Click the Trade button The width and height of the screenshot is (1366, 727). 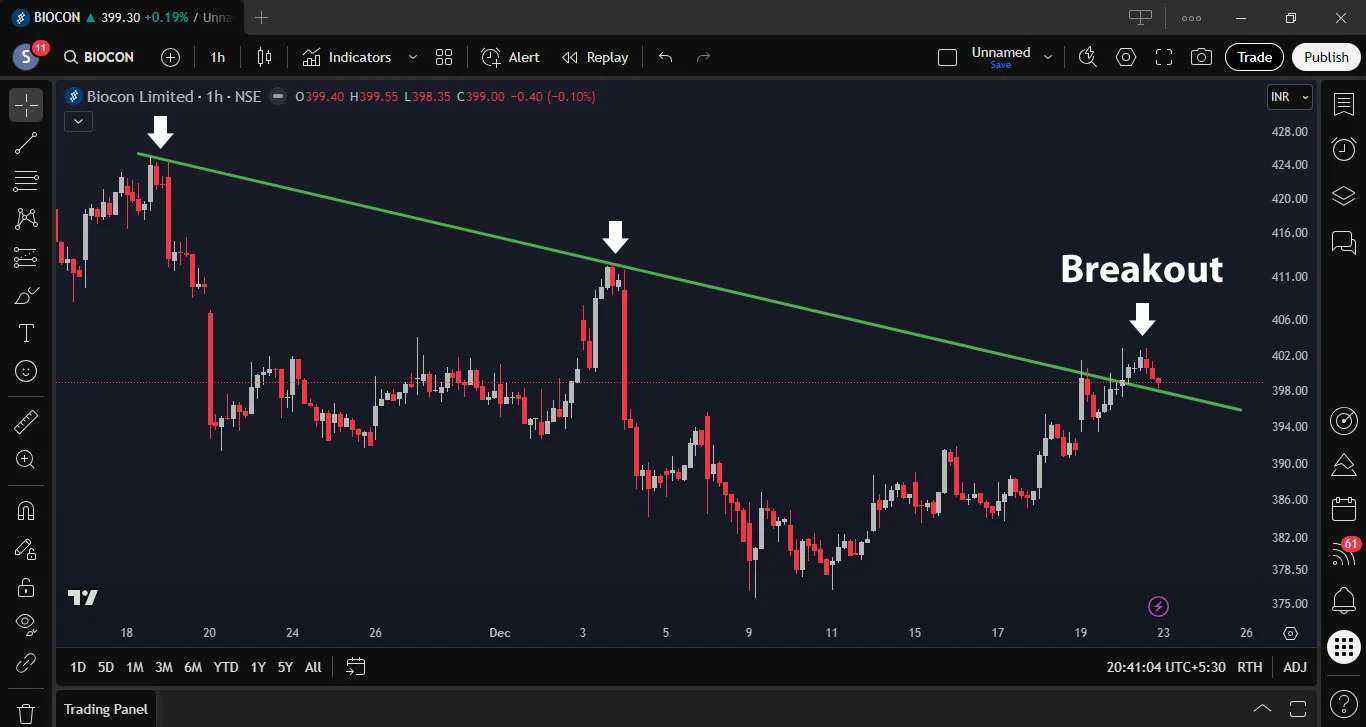(1254, 57)
